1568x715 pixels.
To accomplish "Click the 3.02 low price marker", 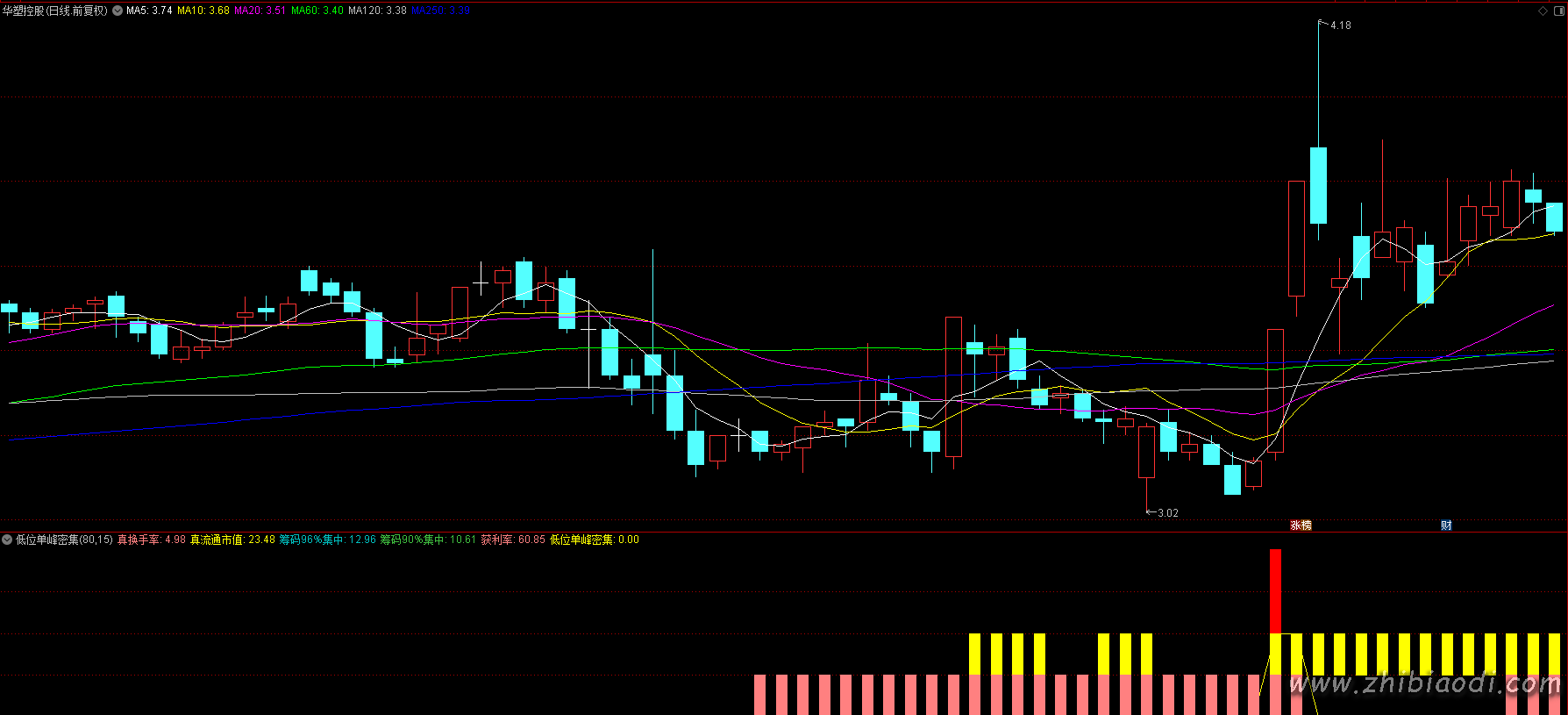I will (1167, 513).
